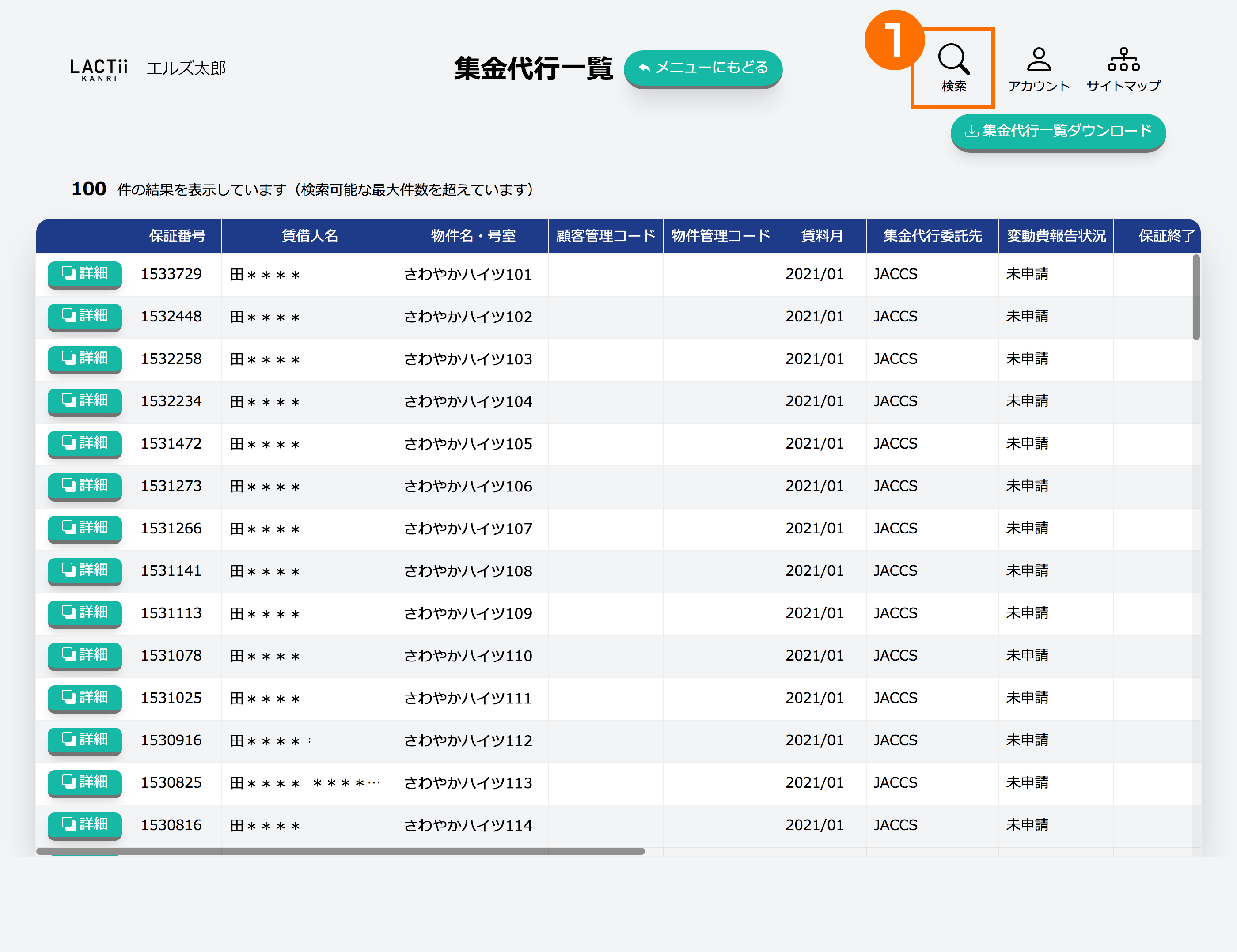Click the table's horizontal scrollbar thumb
Image resolution: width=1237 pixels, height=952 pixels.
[x=340, y=851]
